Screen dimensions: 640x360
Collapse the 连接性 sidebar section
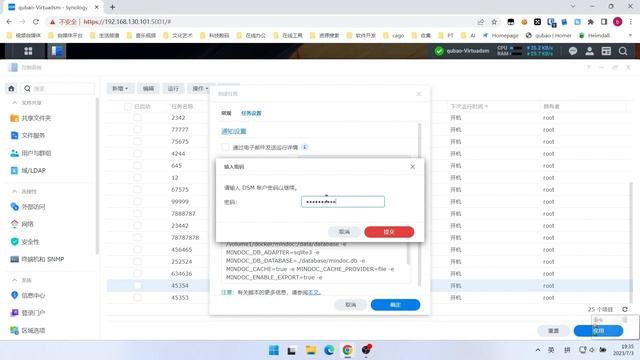coord(15,191)
